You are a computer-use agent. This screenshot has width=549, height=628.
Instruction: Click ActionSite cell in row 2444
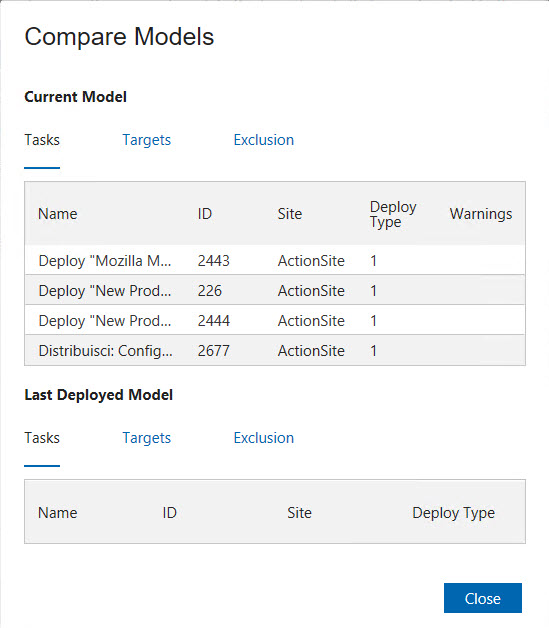pyautogui.click(x=311, y=321)
